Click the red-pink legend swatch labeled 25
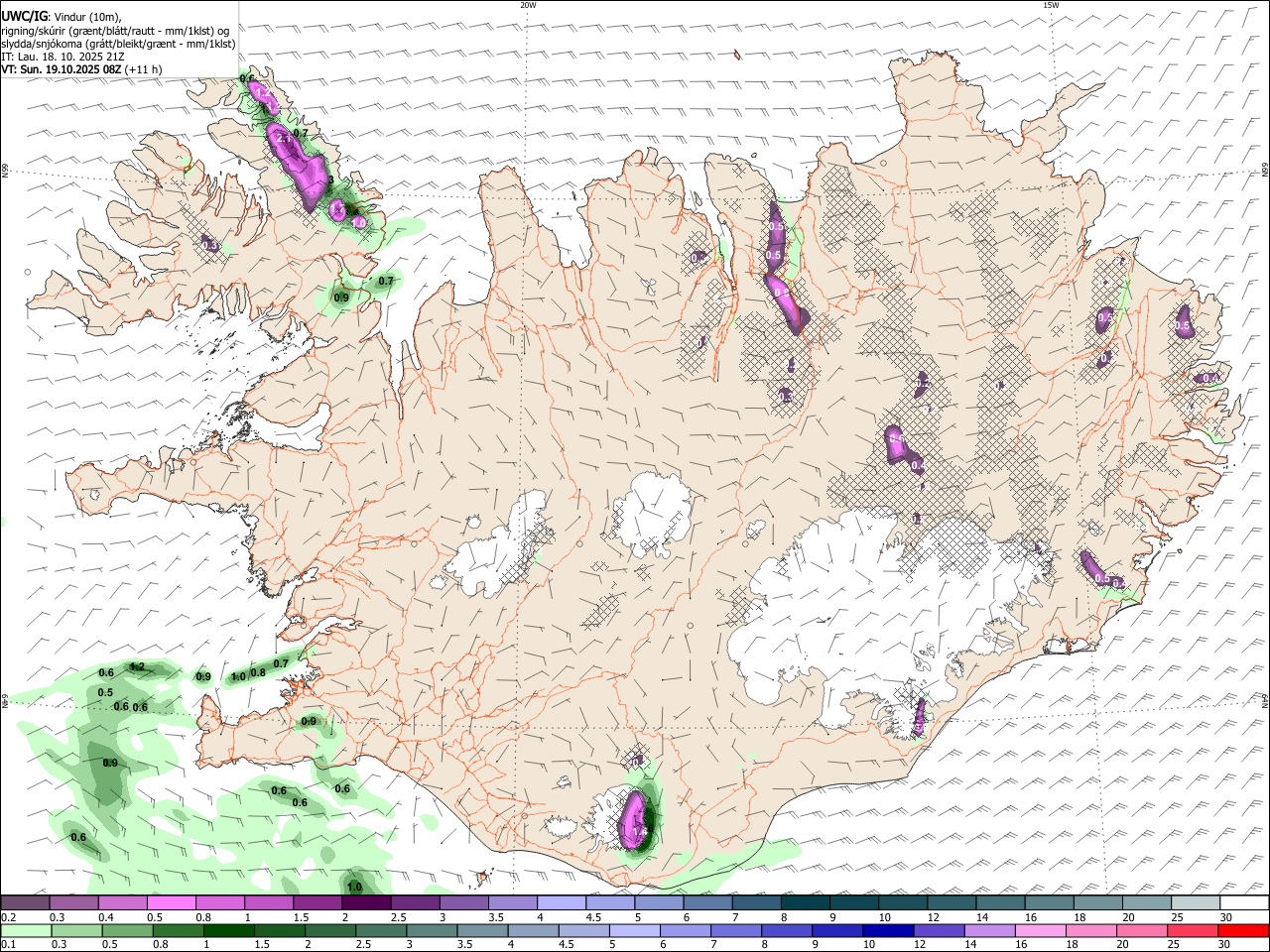Screen dimensions: 1270x952 coord(1193,931)
